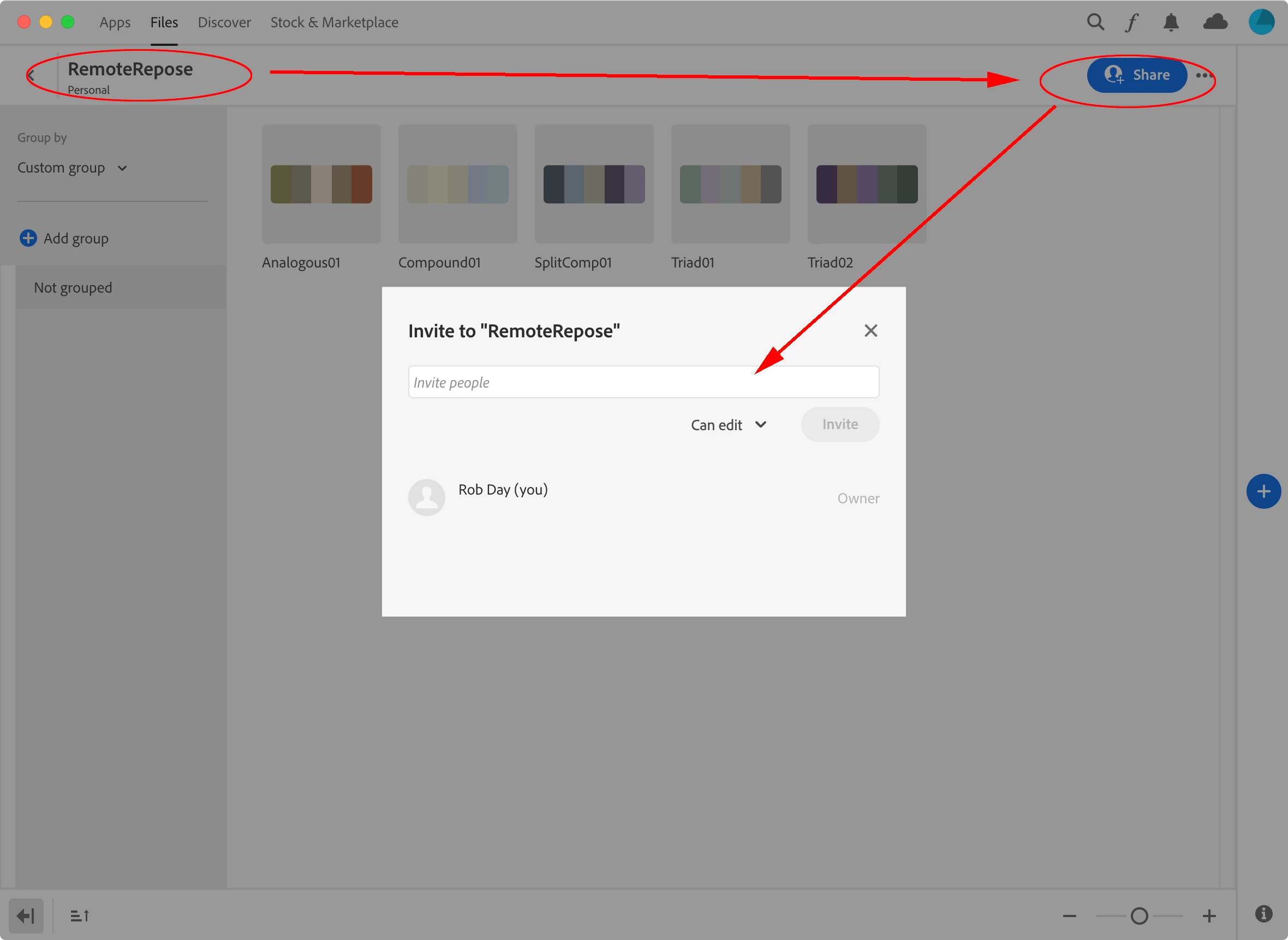Open the Stock & Marketplace tab

click(334, 22)
